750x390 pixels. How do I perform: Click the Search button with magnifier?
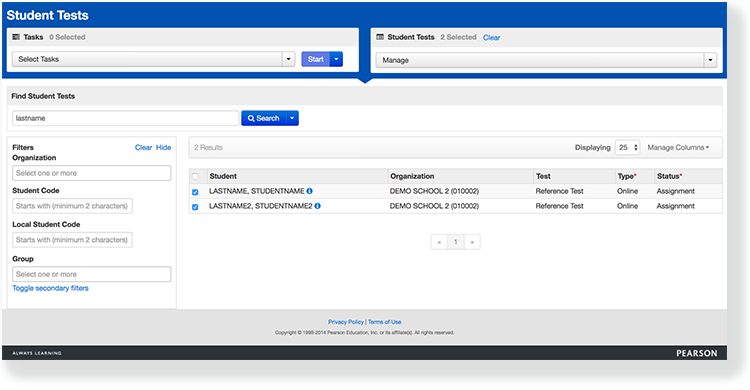click(264, 118)
